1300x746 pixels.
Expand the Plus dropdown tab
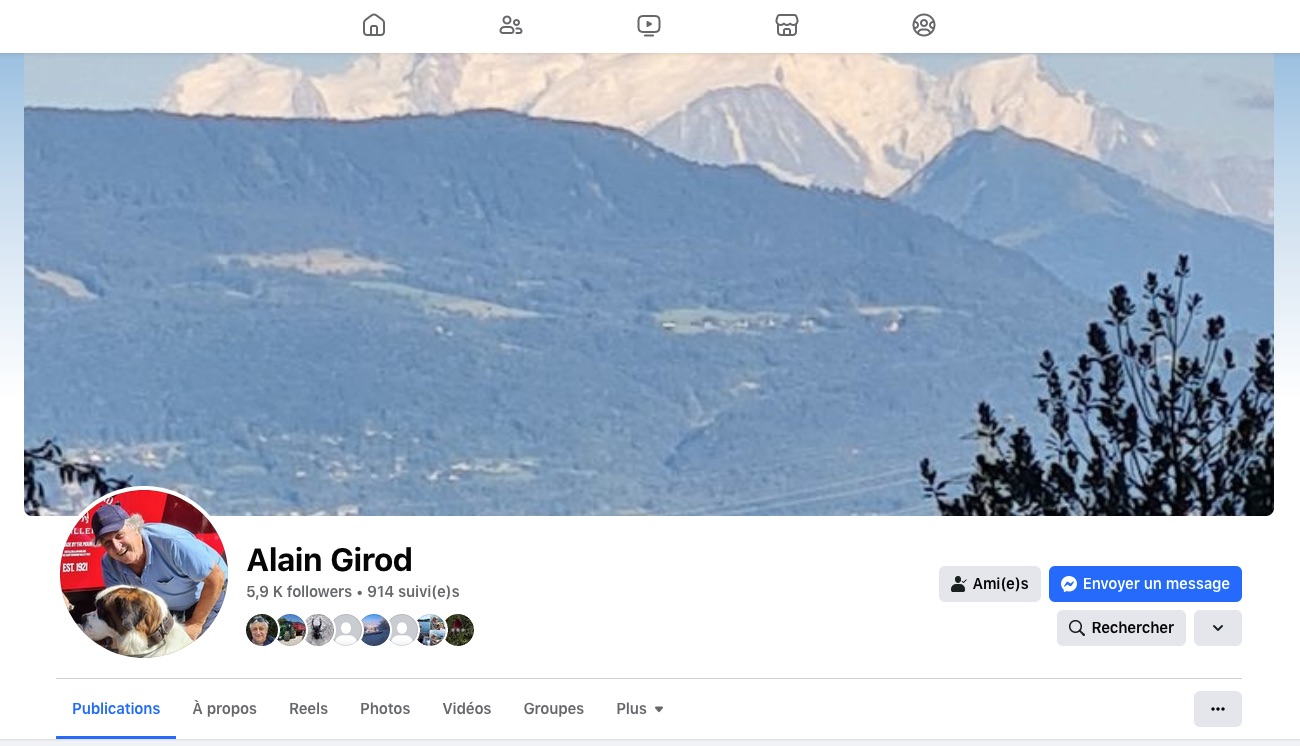[640, 709]
